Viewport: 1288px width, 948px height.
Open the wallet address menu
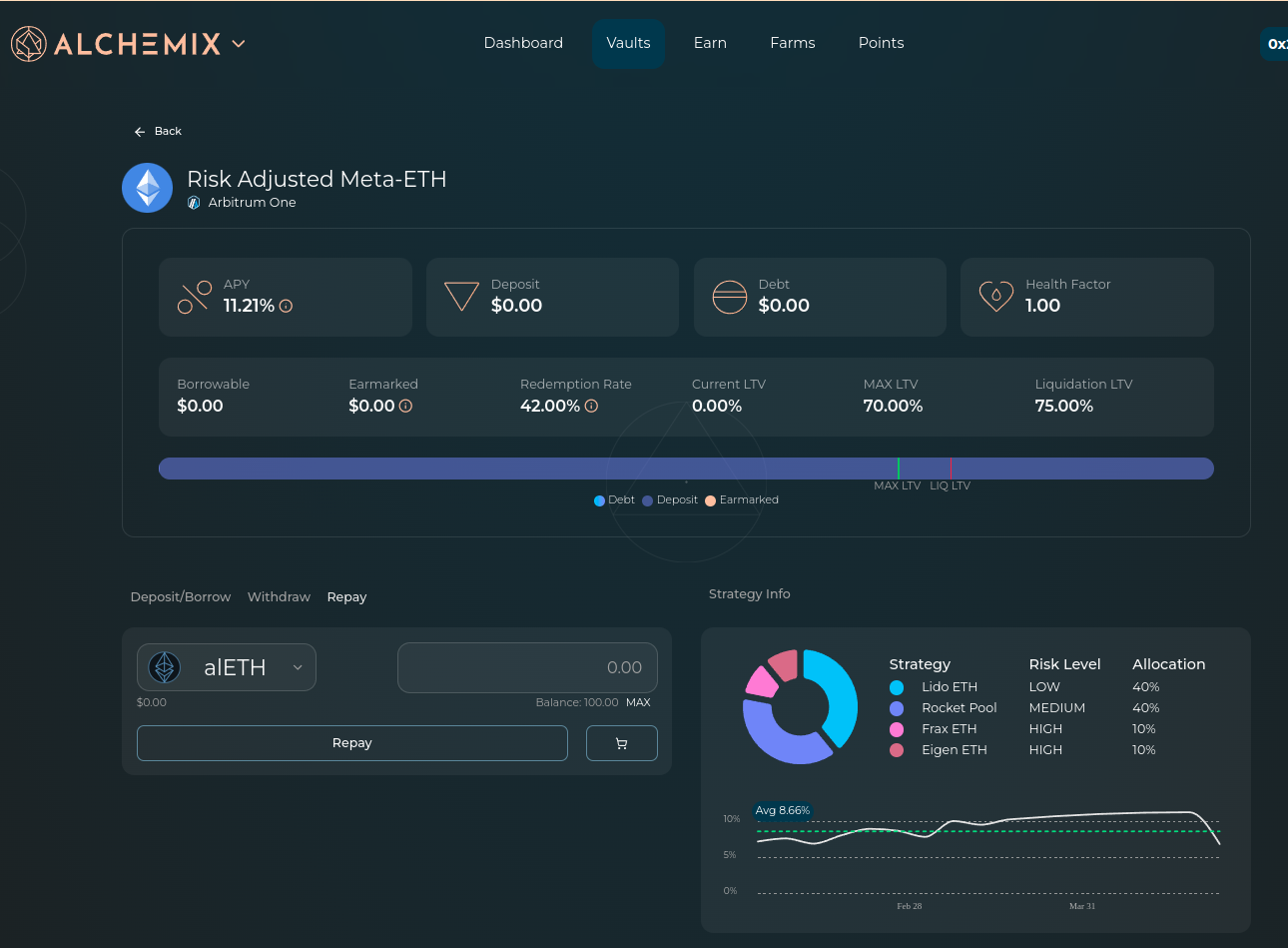point(1275,44)
